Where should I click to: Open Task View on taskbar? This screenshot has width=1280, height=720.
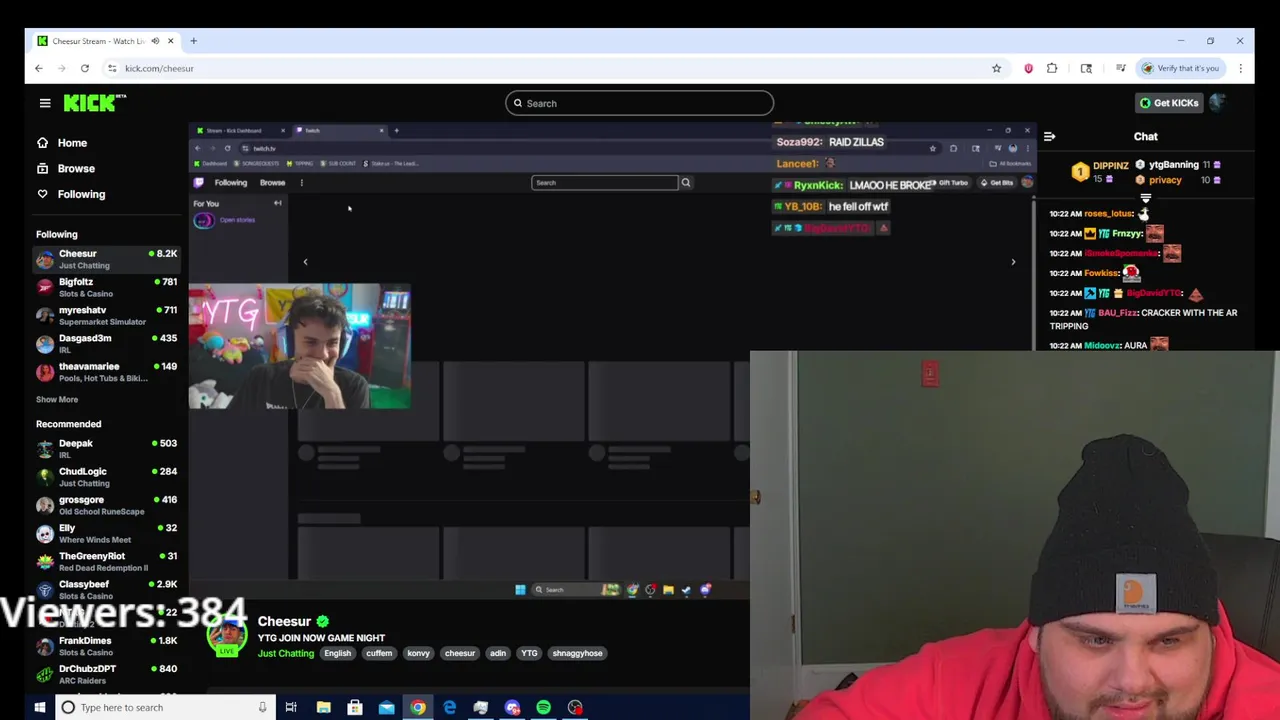click(x=291, y=707)
